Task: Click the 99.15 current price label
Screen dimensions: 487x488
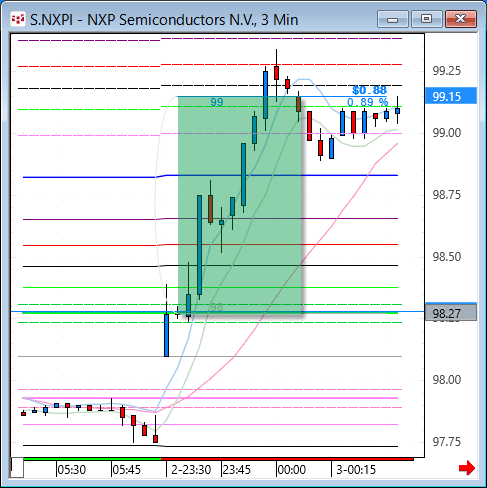Action: [x=451, y=96]
